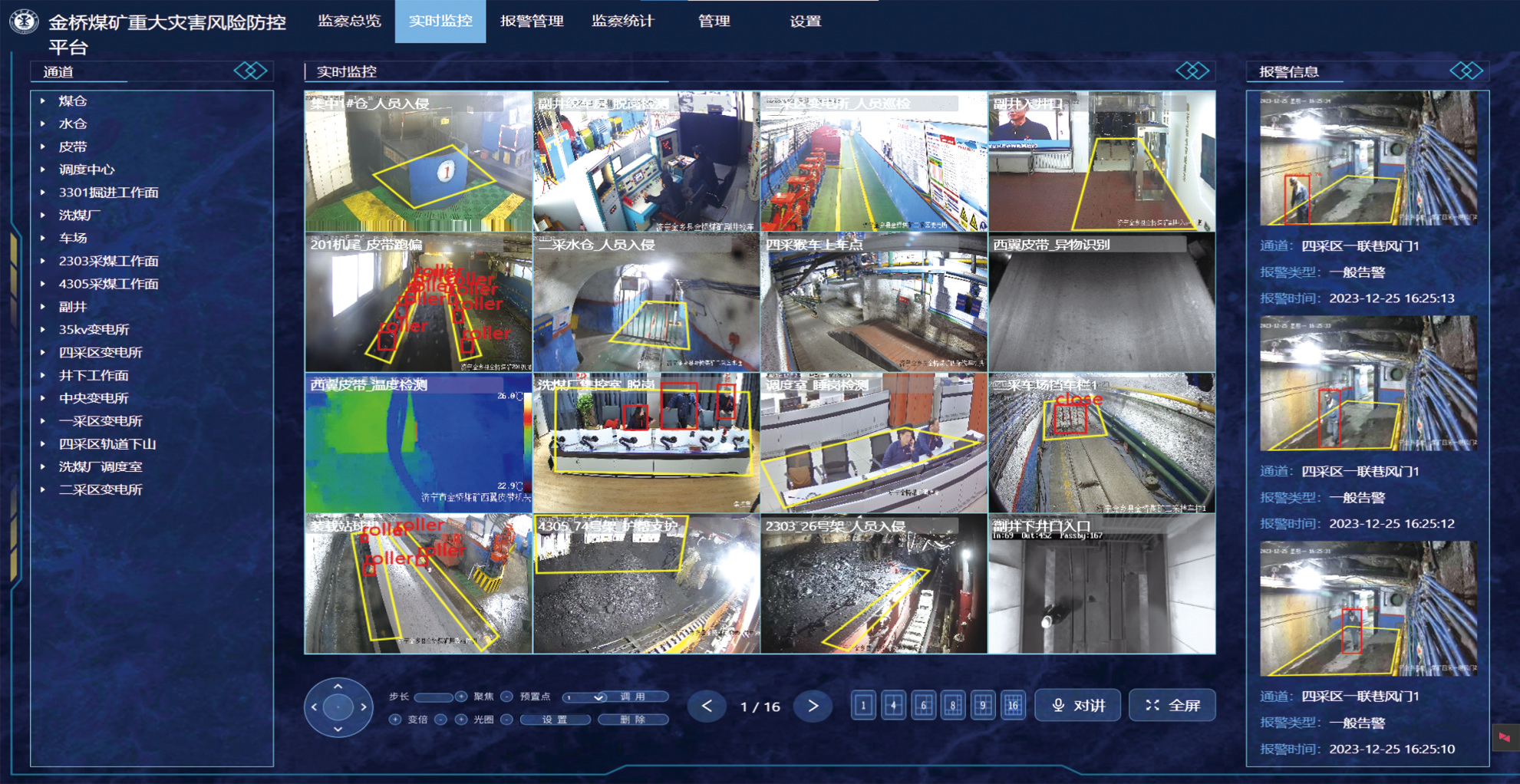Click the platform logo emblem
This screenshot has width=1520, height=784.
pyautogui.click(x=24, y=21)
